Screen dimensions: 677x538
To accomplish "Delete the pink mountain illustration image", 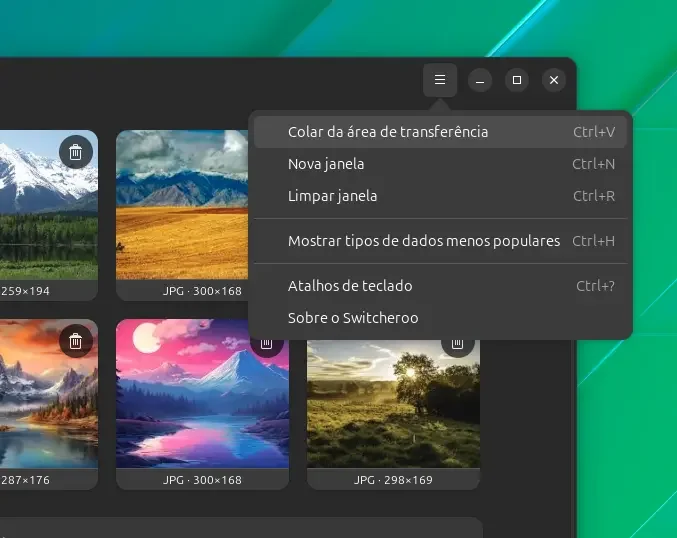I will tap(266, 345).
